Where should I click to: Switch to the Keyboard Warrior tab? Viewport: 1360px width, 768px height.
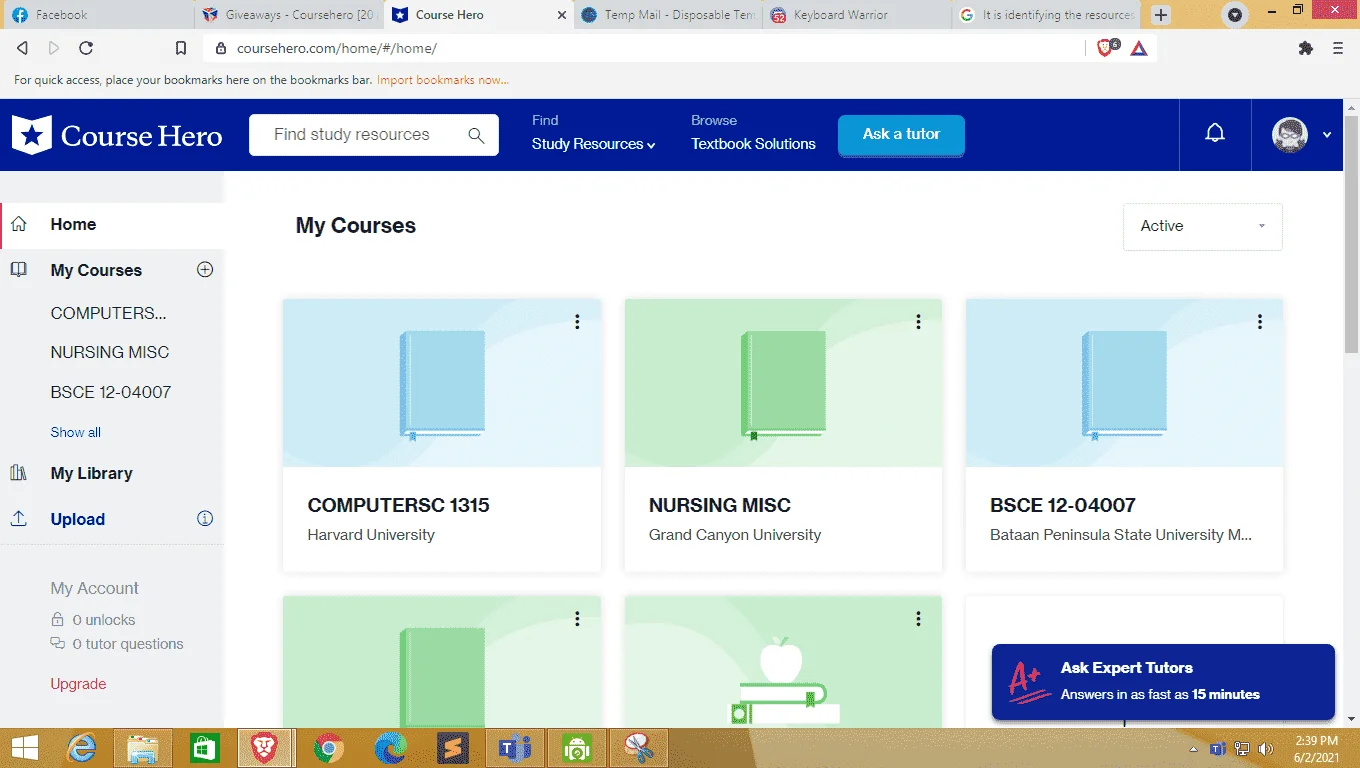click(x=857, y=15)
